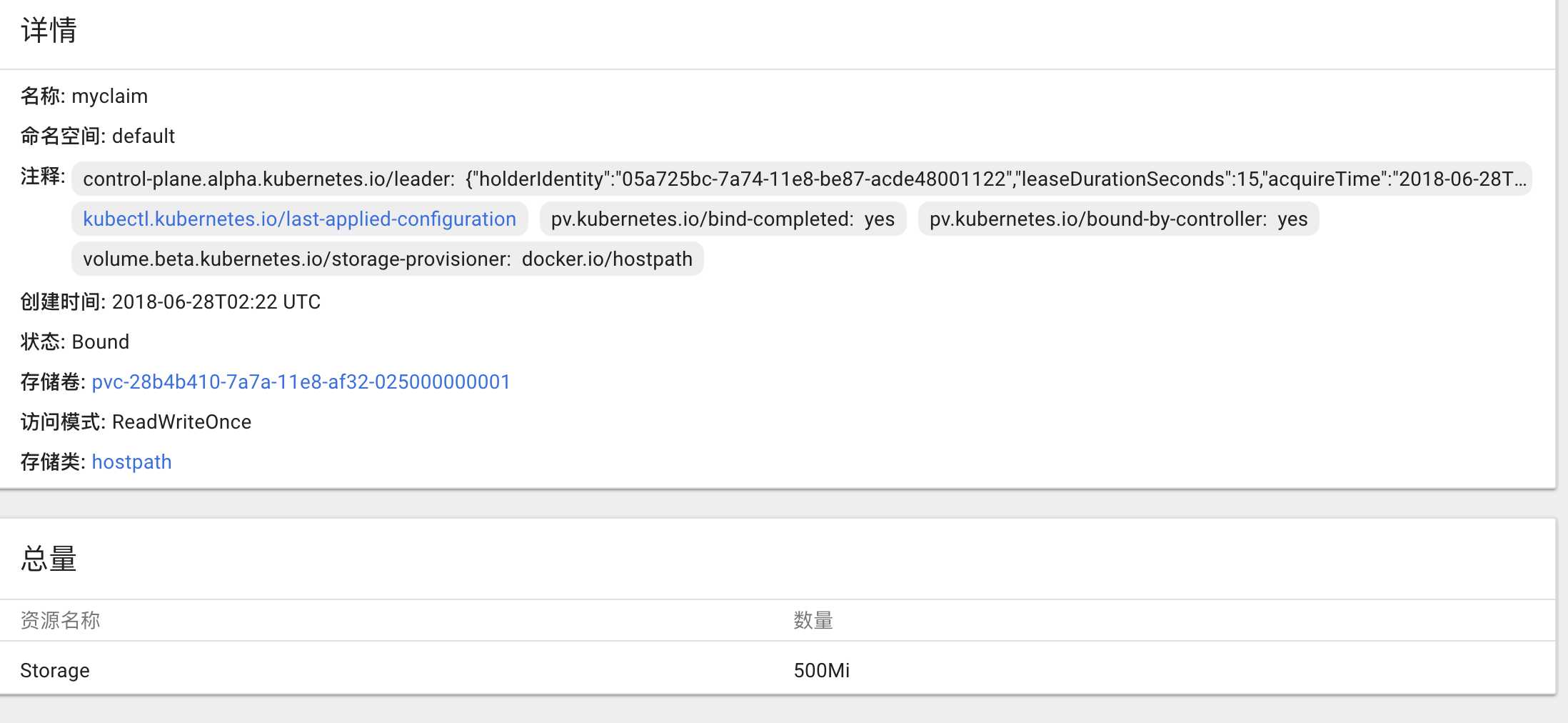The image size is (1568, 723).
Task: Click the Bound status value
Action: (x=101, y=342)
